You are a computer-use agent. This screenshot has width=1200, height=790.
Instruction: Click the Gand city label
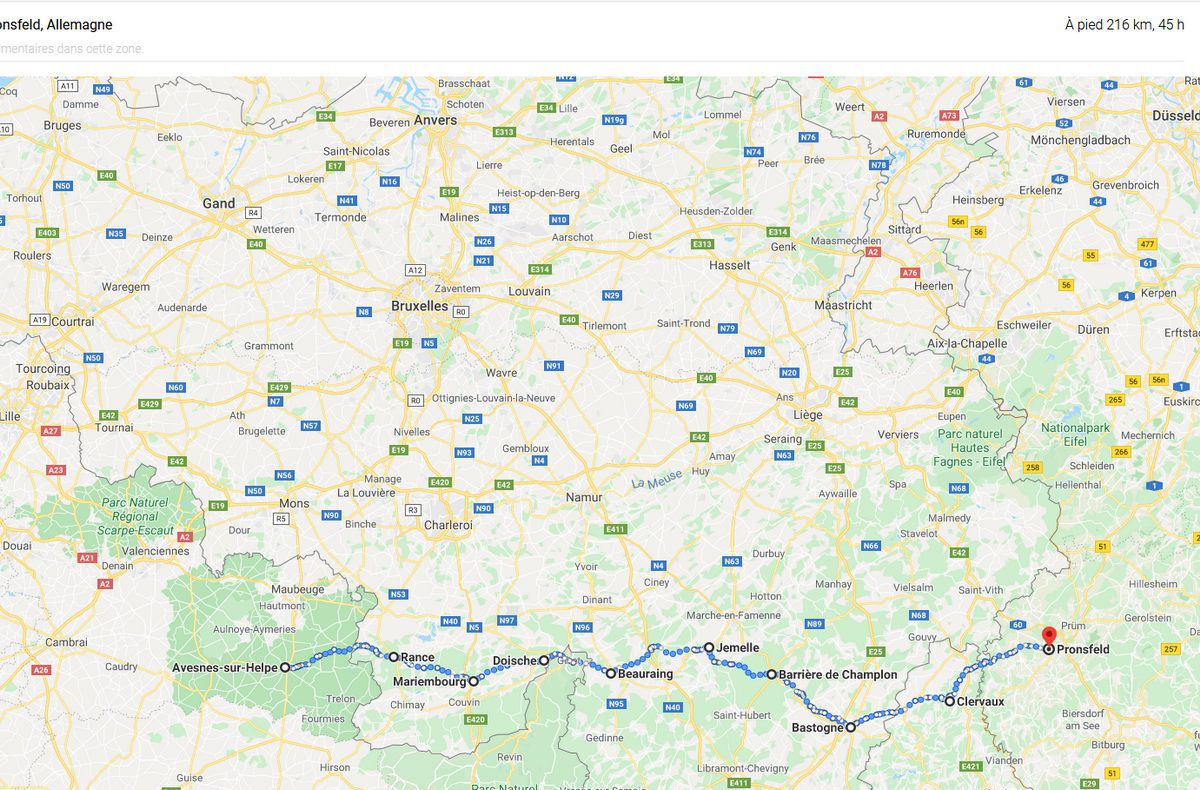point(219,203)
